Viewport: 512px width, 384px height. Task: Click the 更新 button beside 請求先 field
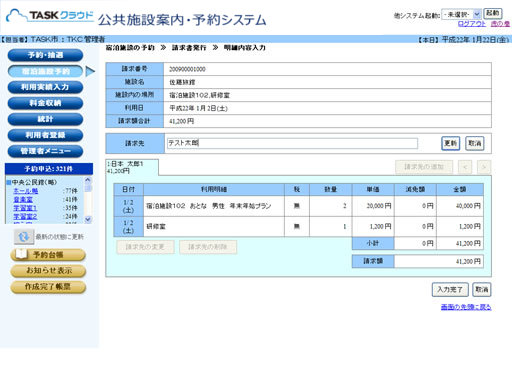(451, 143)
